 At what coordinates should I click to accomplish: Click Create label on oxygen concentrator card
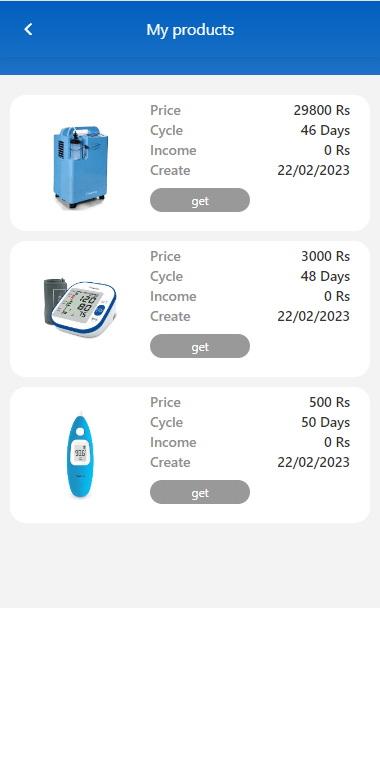coord(170,171)
